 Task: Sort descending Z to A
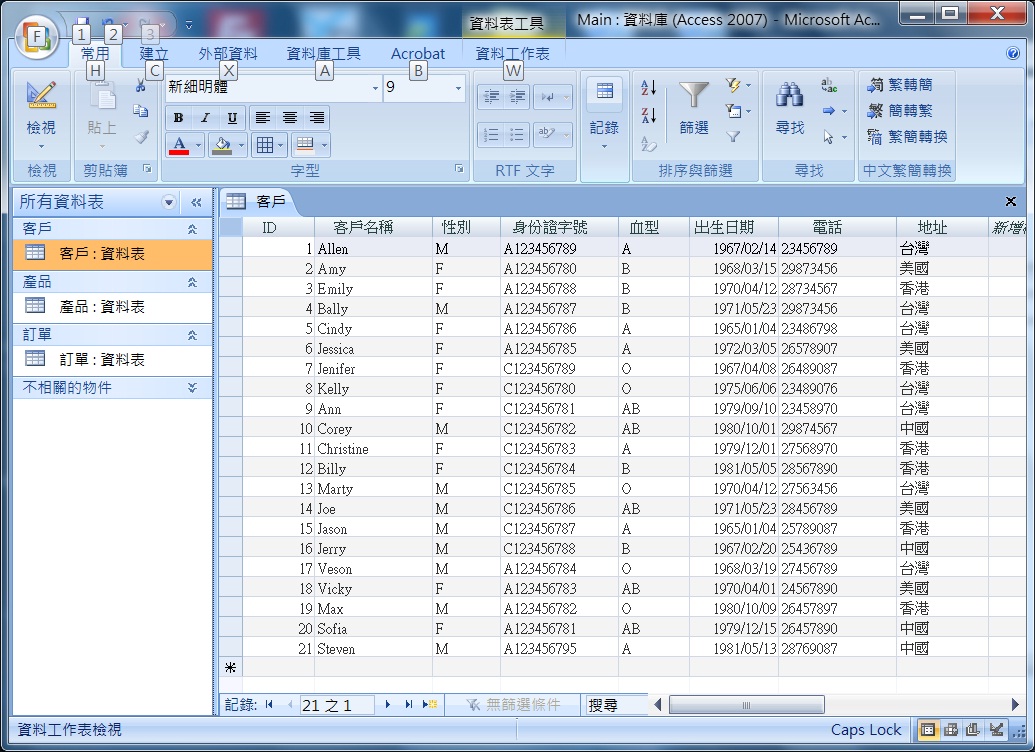(649, 116)
